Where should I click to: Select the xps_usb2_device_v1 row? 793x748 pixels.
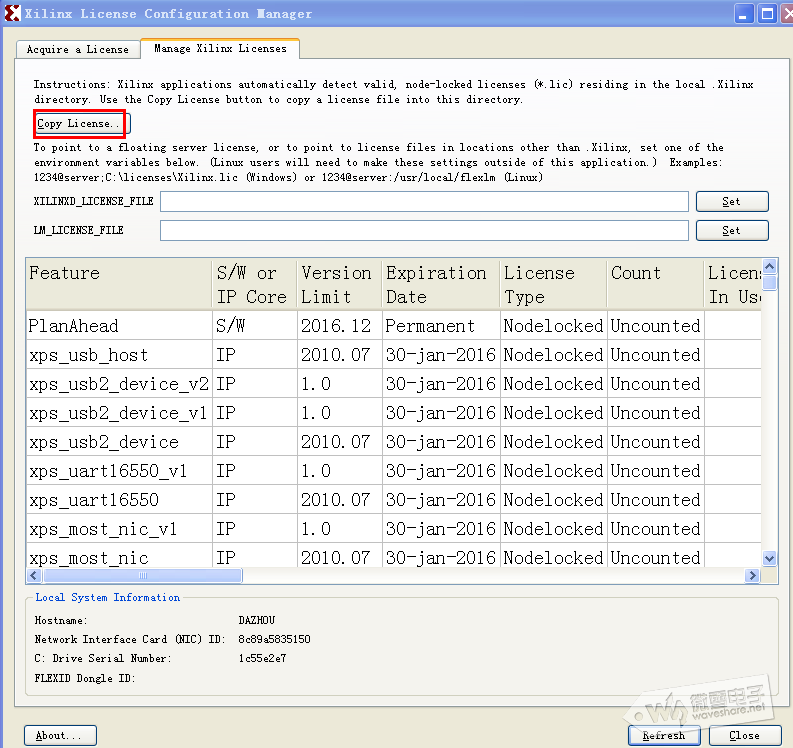pos(393,413)
